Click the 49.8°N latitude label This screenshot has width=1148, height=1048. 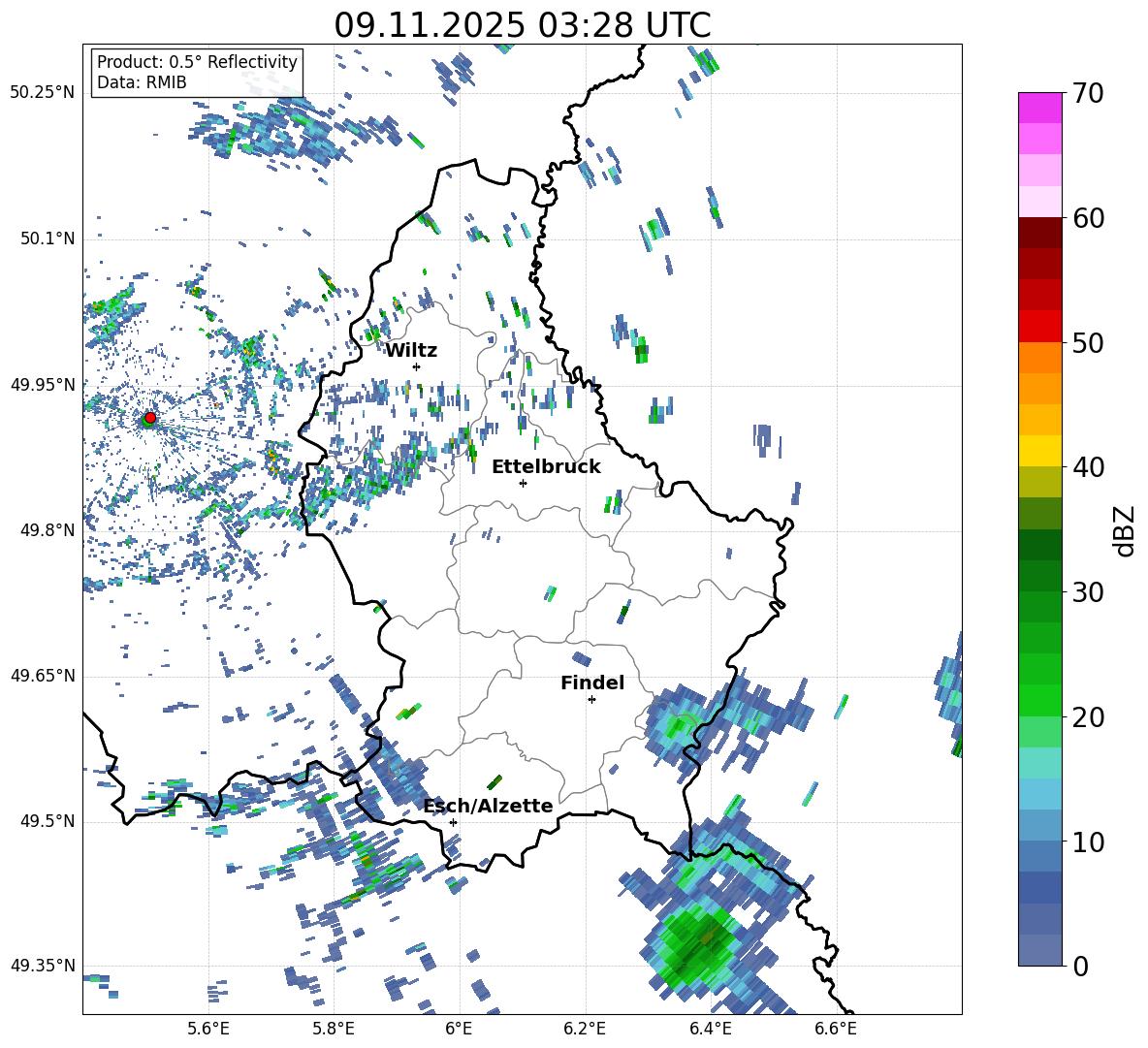(x=47, y=530)
